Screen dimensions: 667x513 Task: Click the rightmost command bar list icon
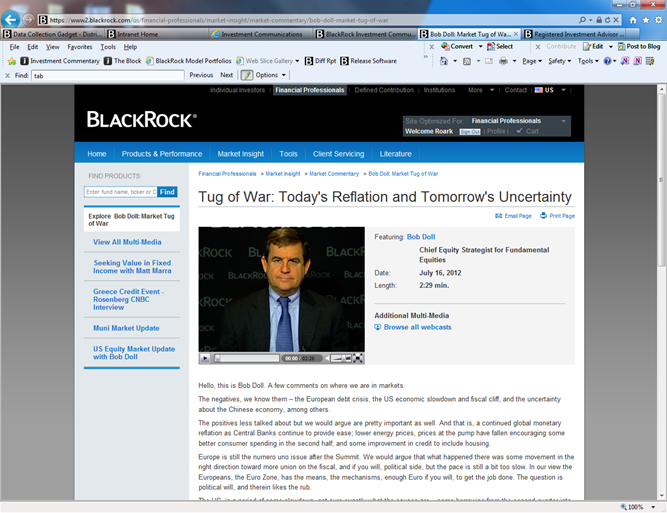click(650, 61)
